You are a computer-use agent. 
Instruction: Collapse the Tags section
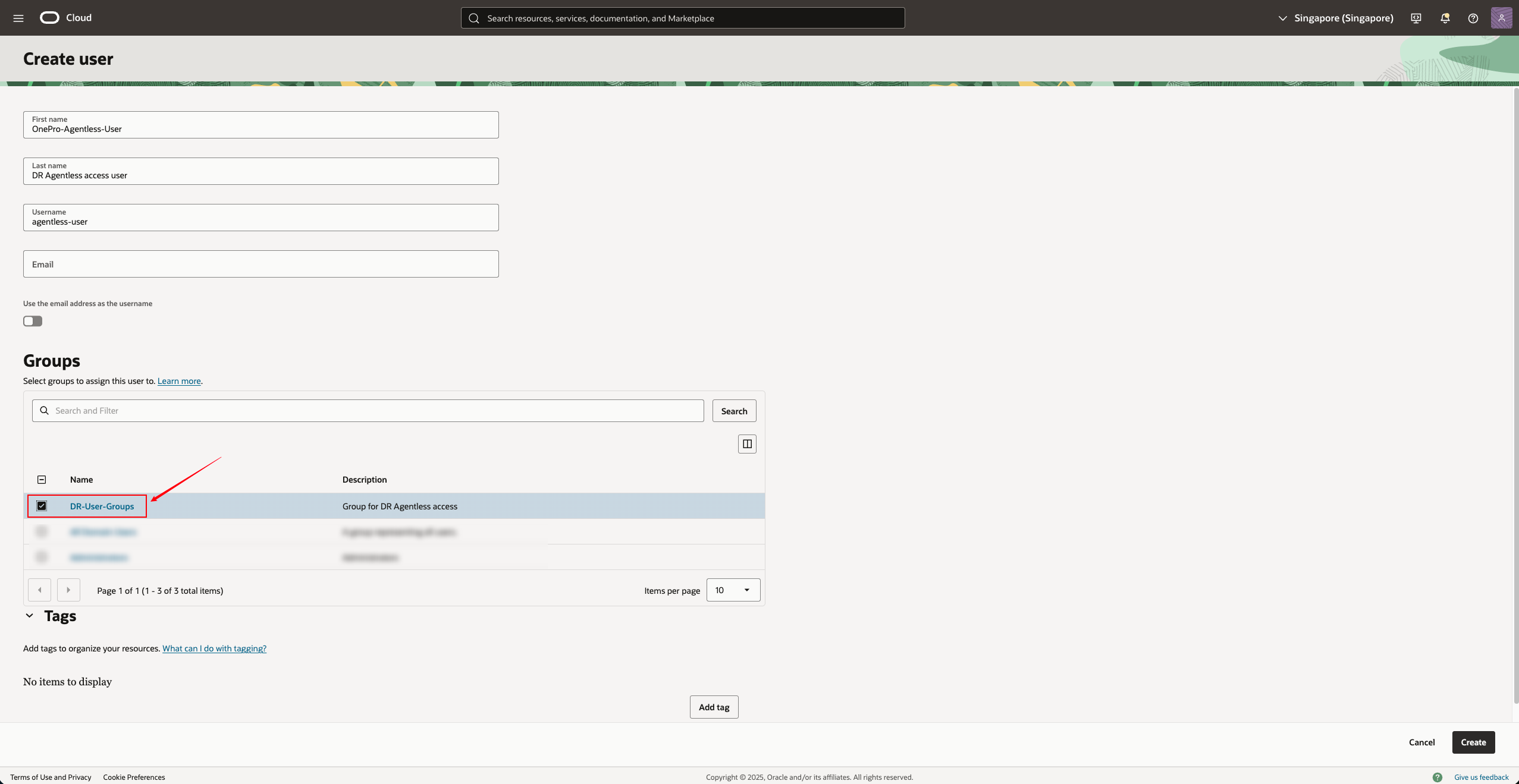coord(29,616)
